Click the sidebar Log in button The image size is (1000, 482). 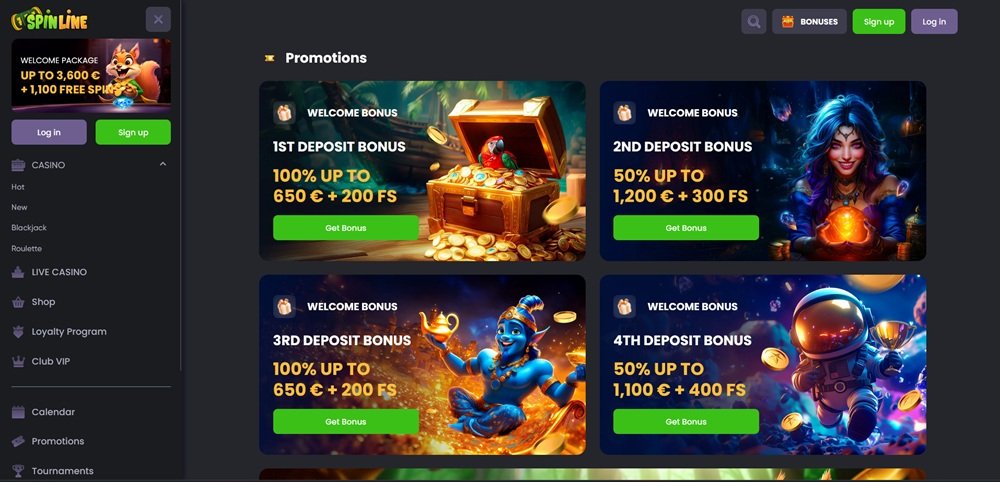(49, 133)
